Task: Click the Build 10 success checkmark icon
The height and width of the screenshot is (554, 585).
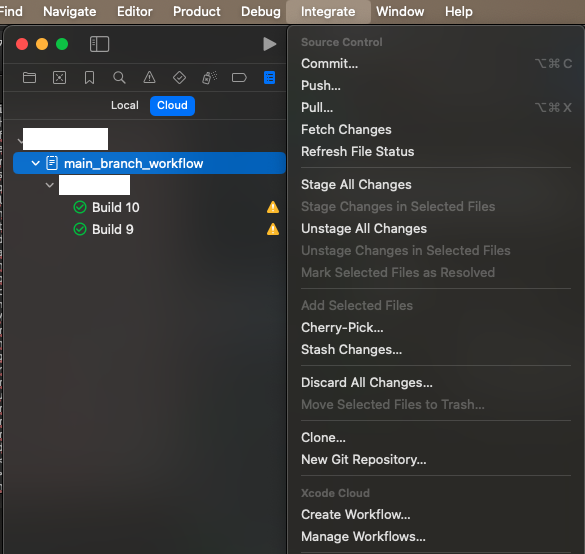Action: pos(80,207)
